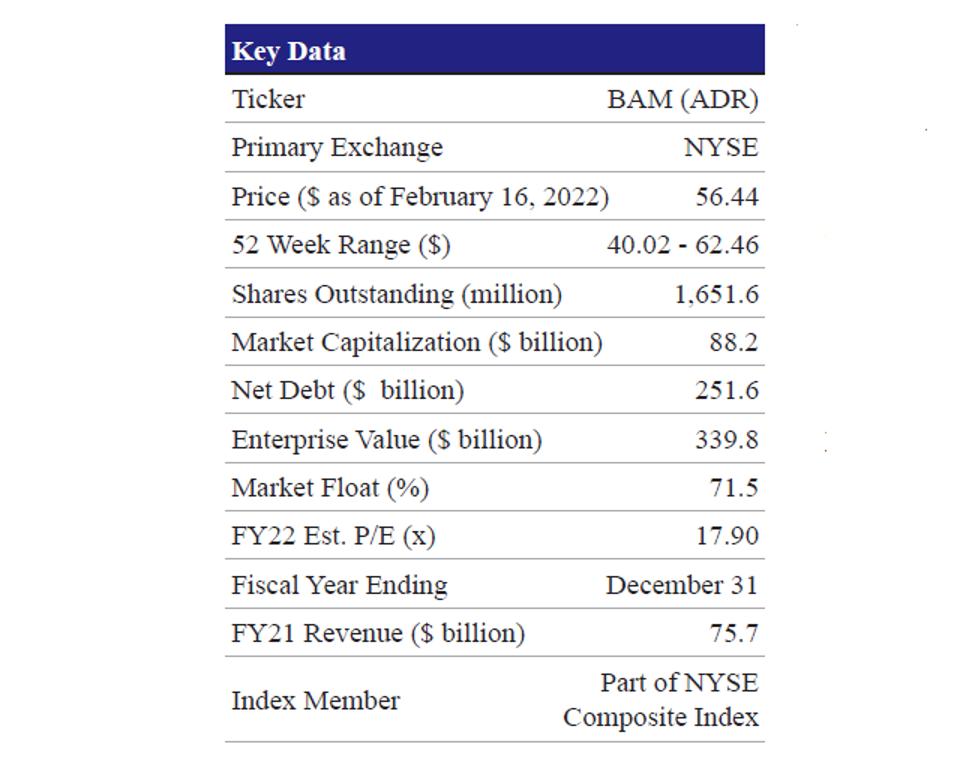Click the BAM (ADR) ticker value

[x=682, y=99]
